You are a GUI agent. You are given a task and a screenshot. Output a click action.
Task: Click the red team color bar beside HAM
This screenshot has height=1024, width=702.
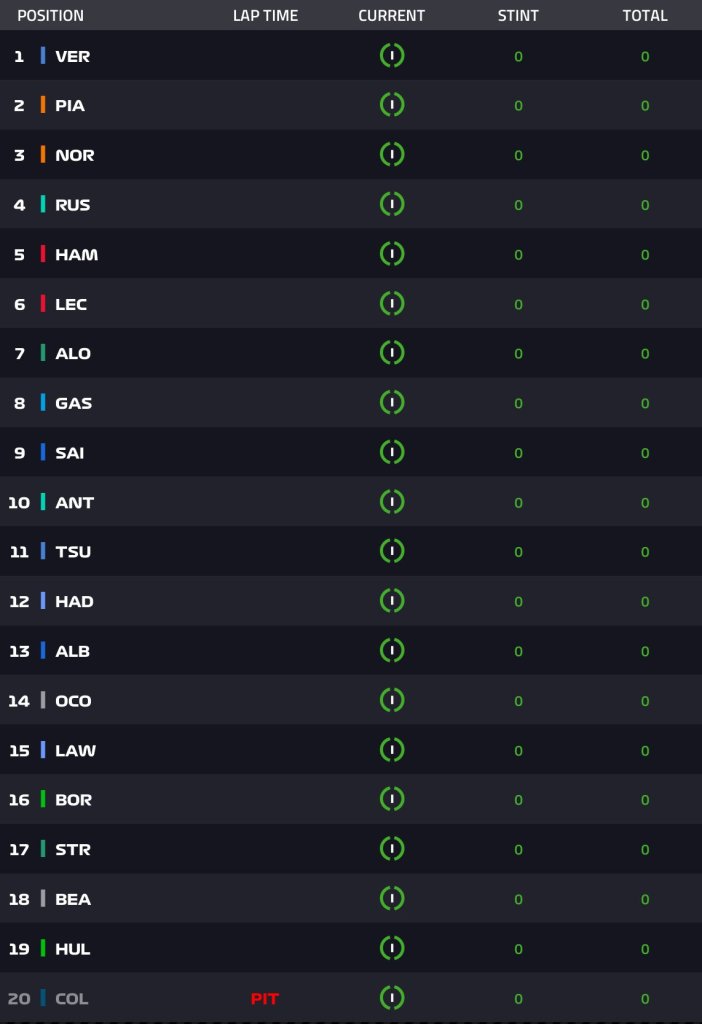point(42,253)
